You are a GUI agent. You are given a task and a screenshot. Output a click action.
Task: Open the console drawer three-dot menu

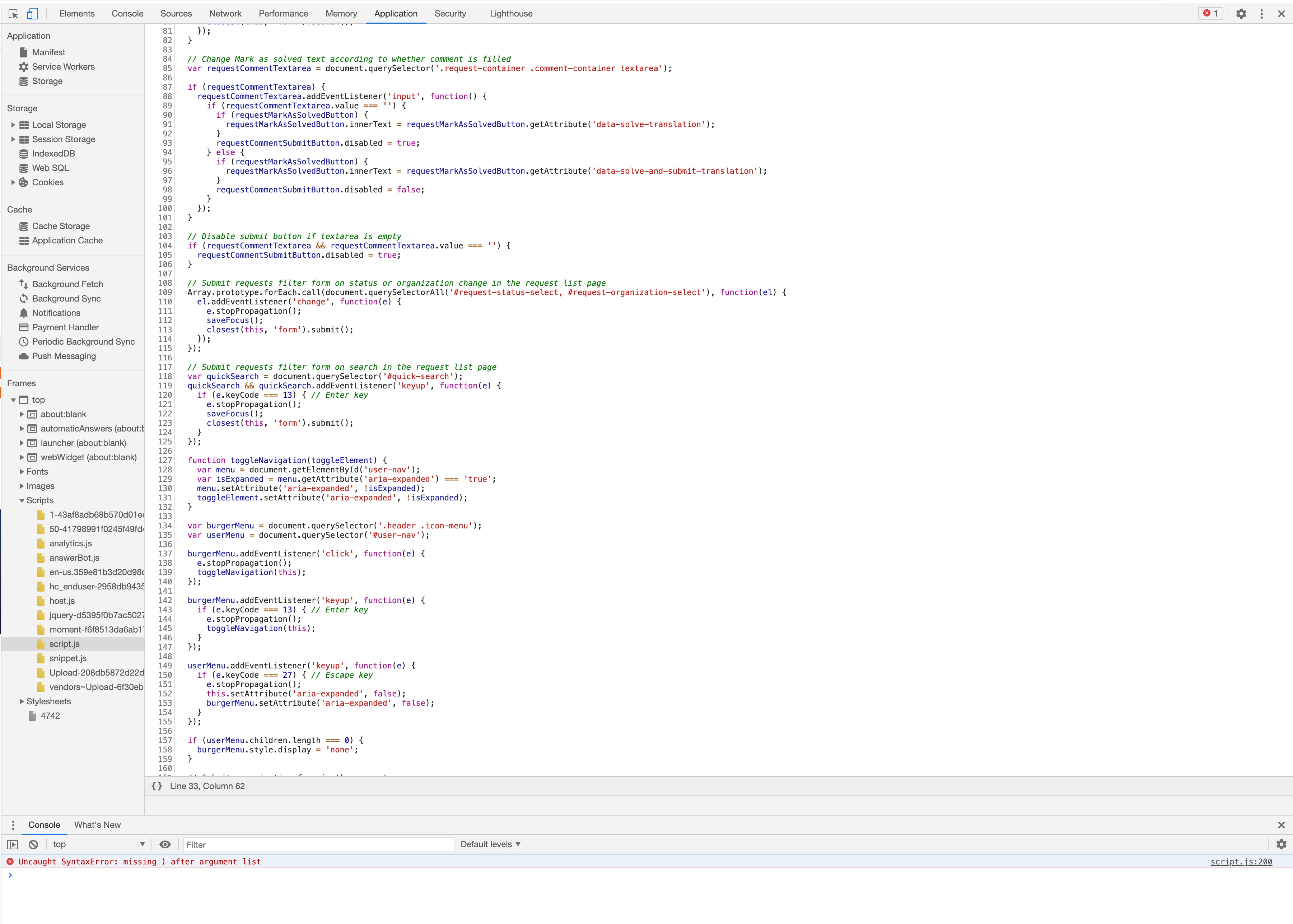pyautogui.click(x=13, y=825)
